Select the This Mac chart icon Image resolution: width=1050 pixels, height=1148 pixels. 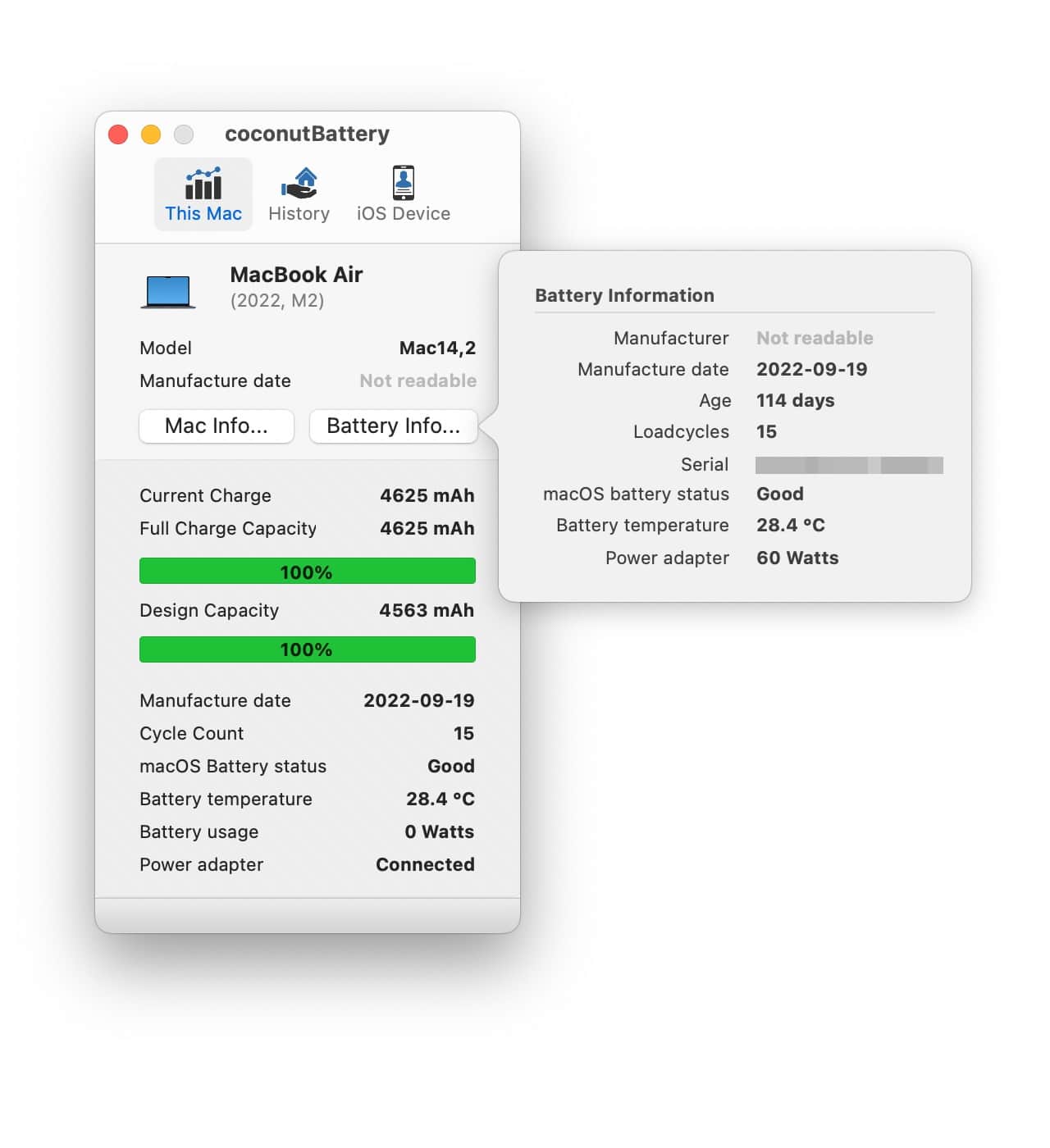pyautogui.click(x=203, y=184)
